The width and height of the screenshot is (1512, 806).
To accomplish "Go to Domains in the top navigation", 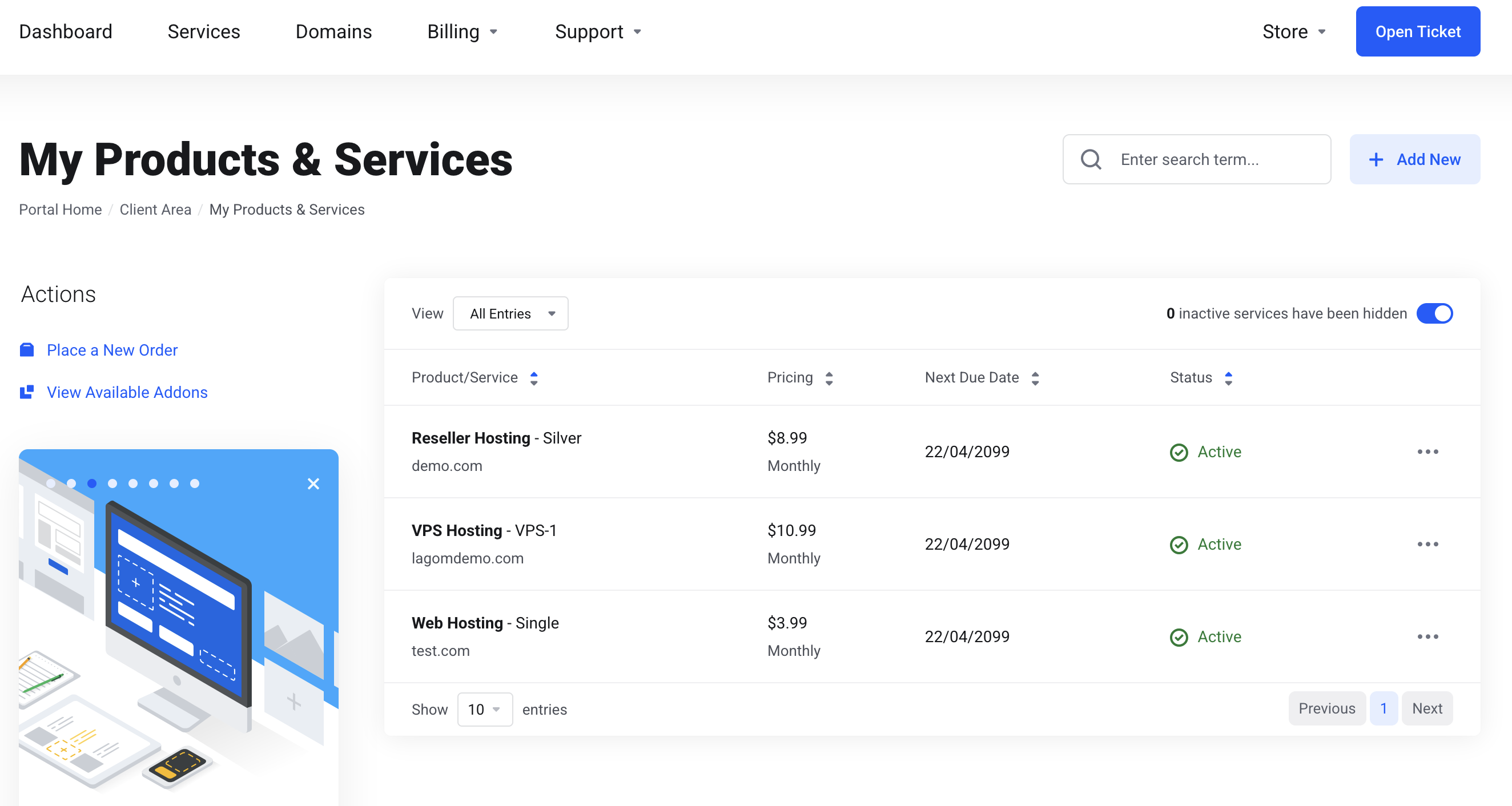I will coord(333,31).
